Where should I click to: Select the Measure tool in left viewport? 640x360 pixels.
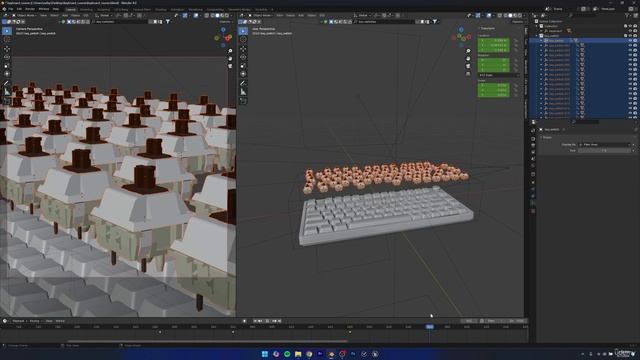tap(7, 92)
